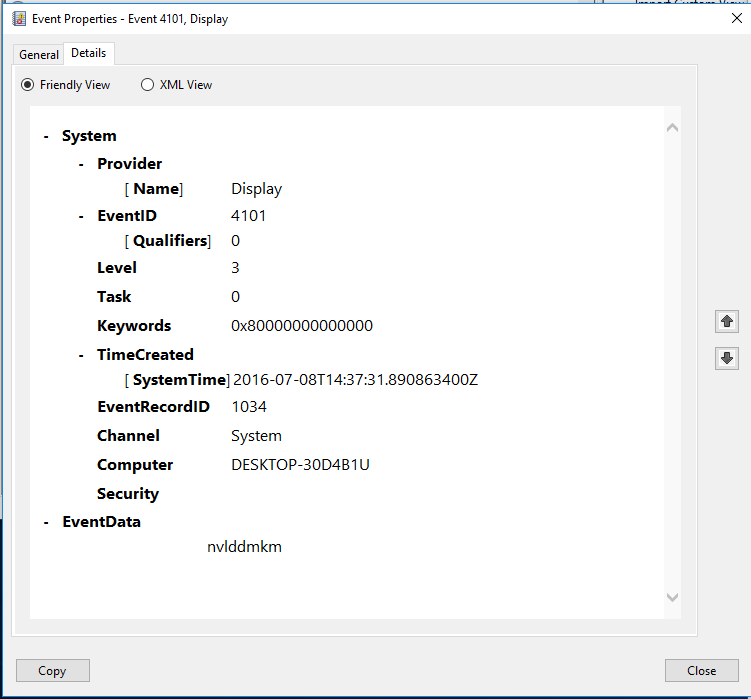This screenshot has height=699, width=751.
Task: Collapse the TimeCreated node
Action: [x=81, y=356]
